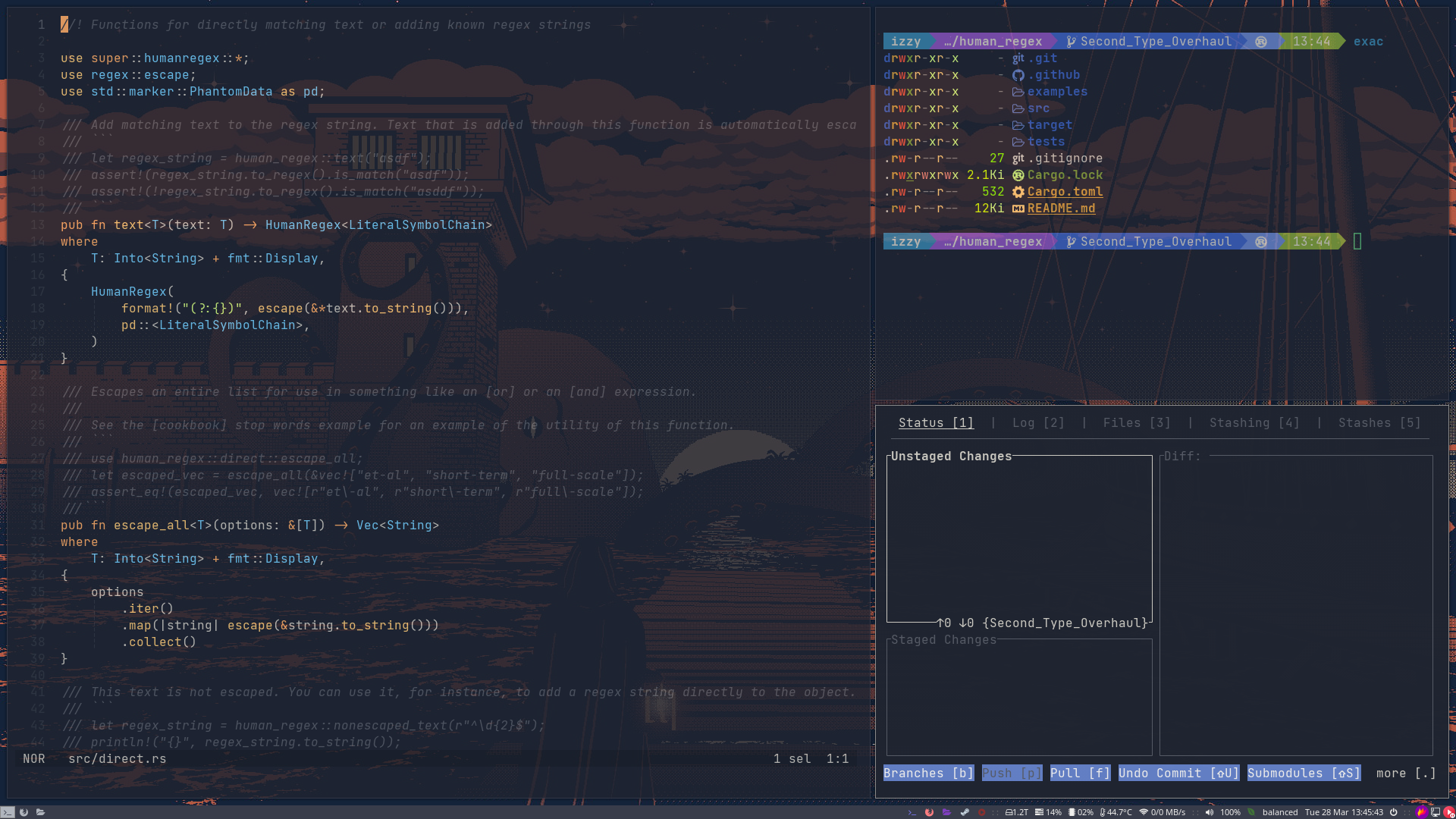Image resolution: width=1456 pixels, height=819 pixels.
Task: Open the Files [3] tab
Action: [x=1136, y=422]
